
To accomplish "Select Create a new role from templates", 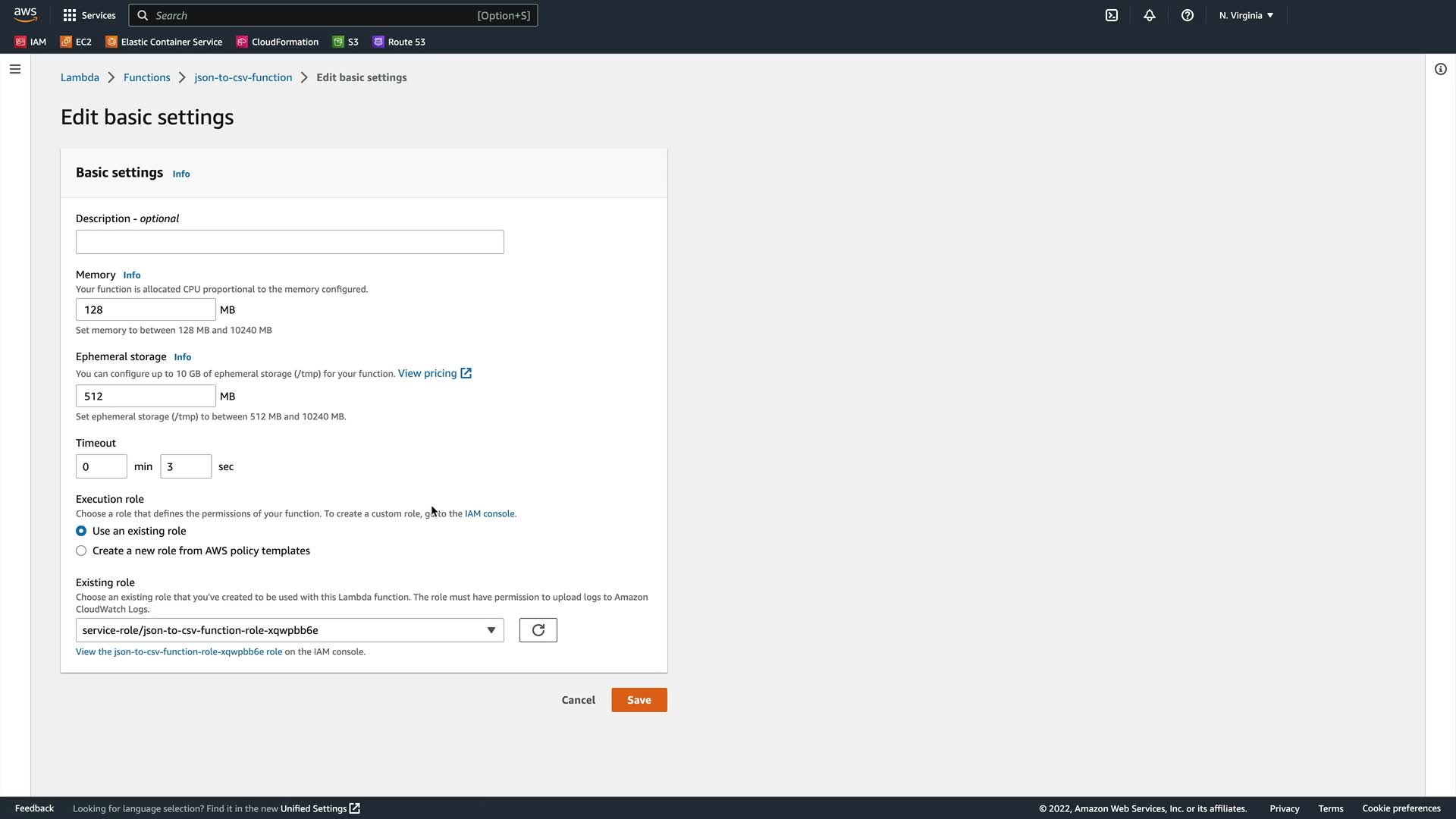I will (x=81, y=551).
